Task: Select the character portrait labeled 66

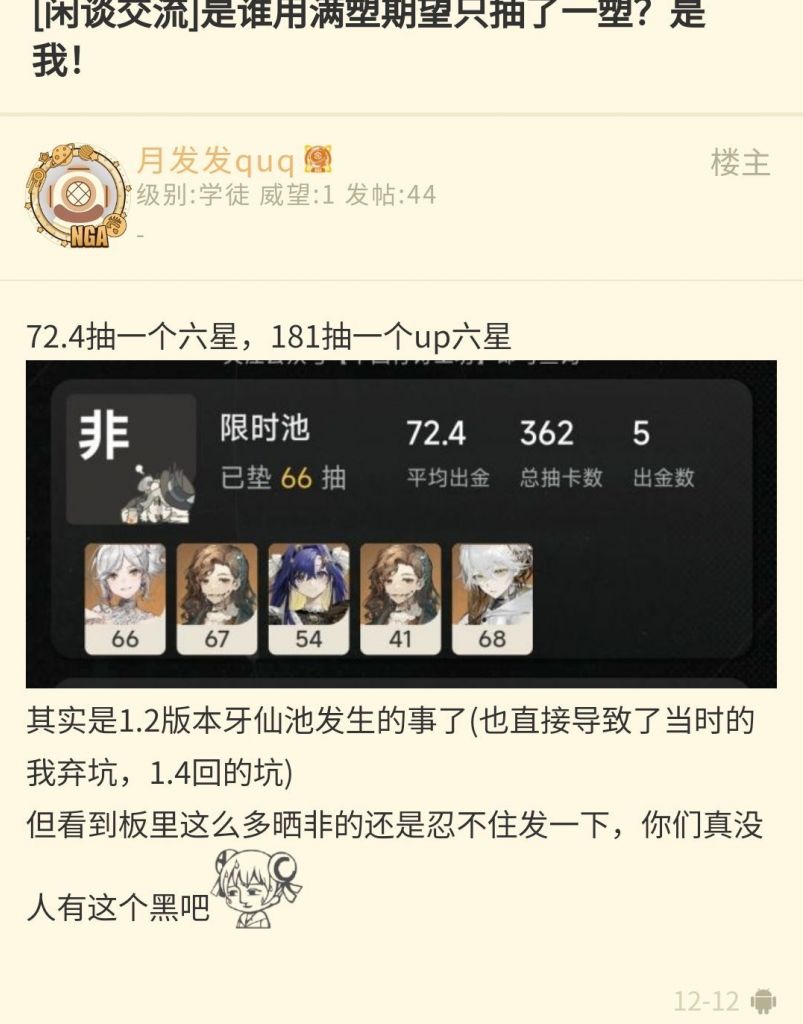Action: (x=125, y=599)
